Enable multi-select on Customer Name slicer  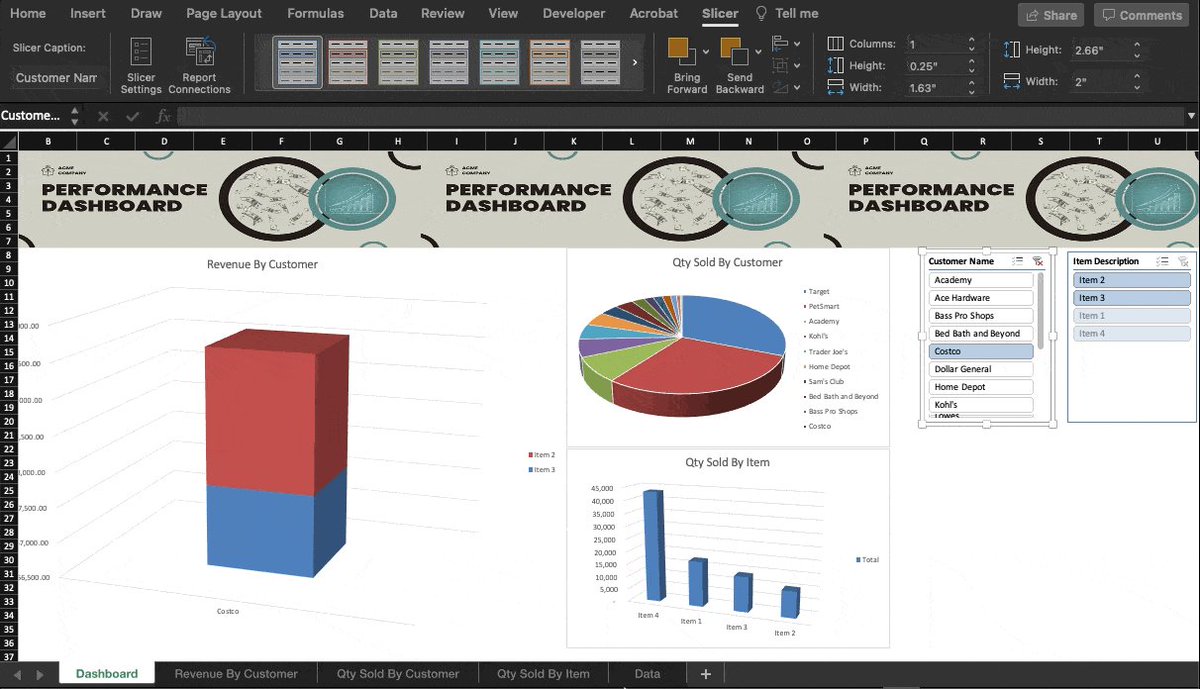point(1017,261)
